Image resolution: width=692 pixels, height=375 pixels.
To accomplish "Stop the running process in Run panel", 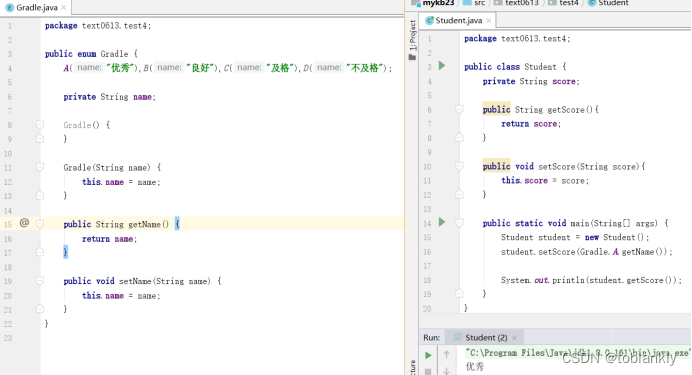I will (x=428, y=371).
